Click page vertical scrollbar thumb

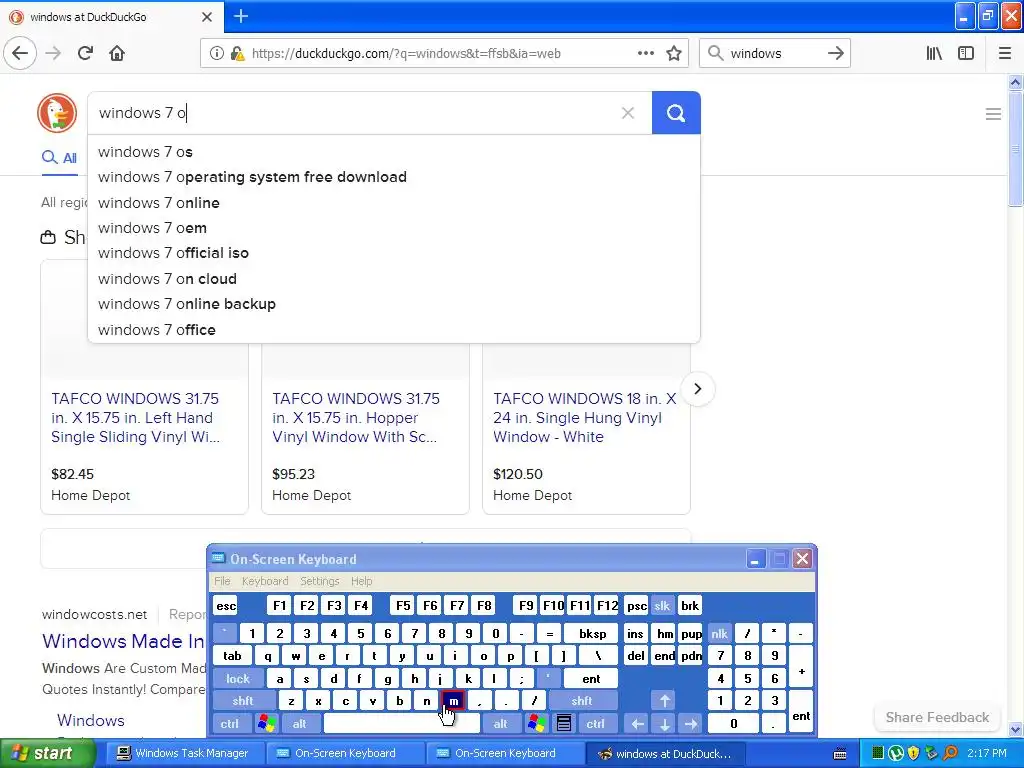1015,149
